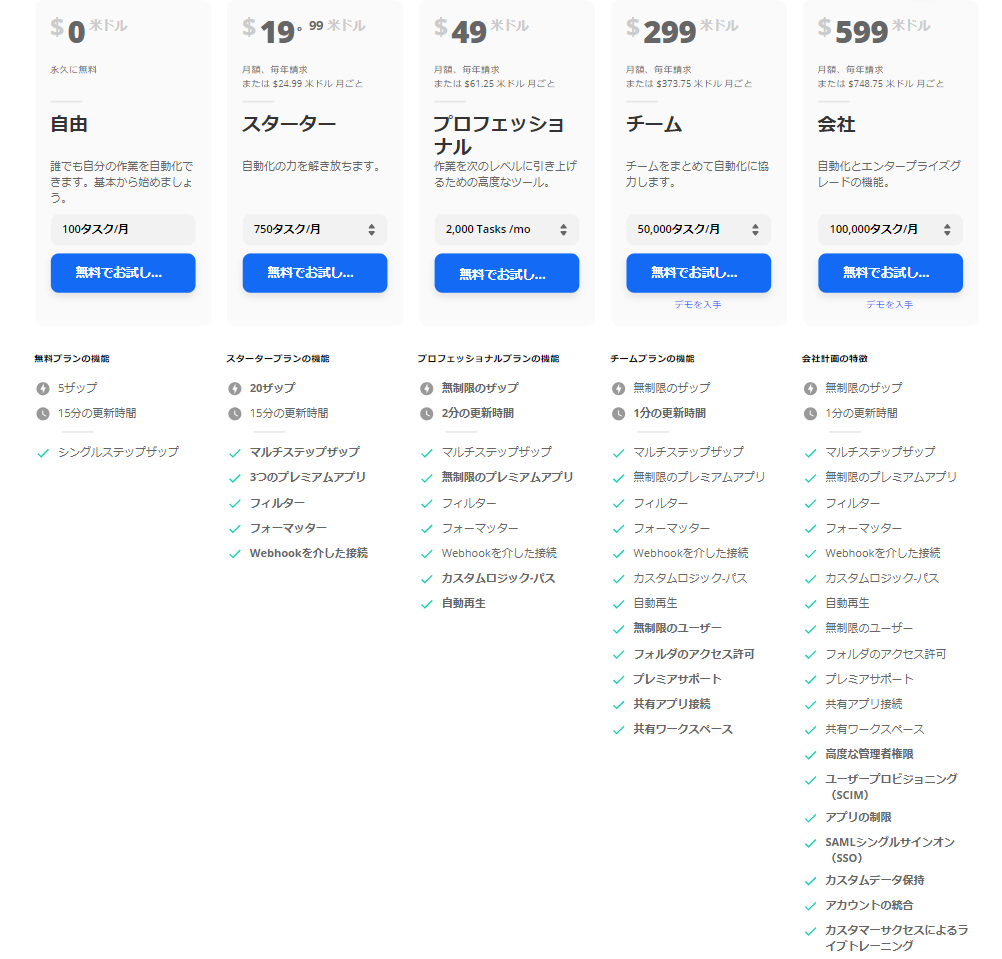Open the 50,000タスク/月 dropdown

point(698,230)
